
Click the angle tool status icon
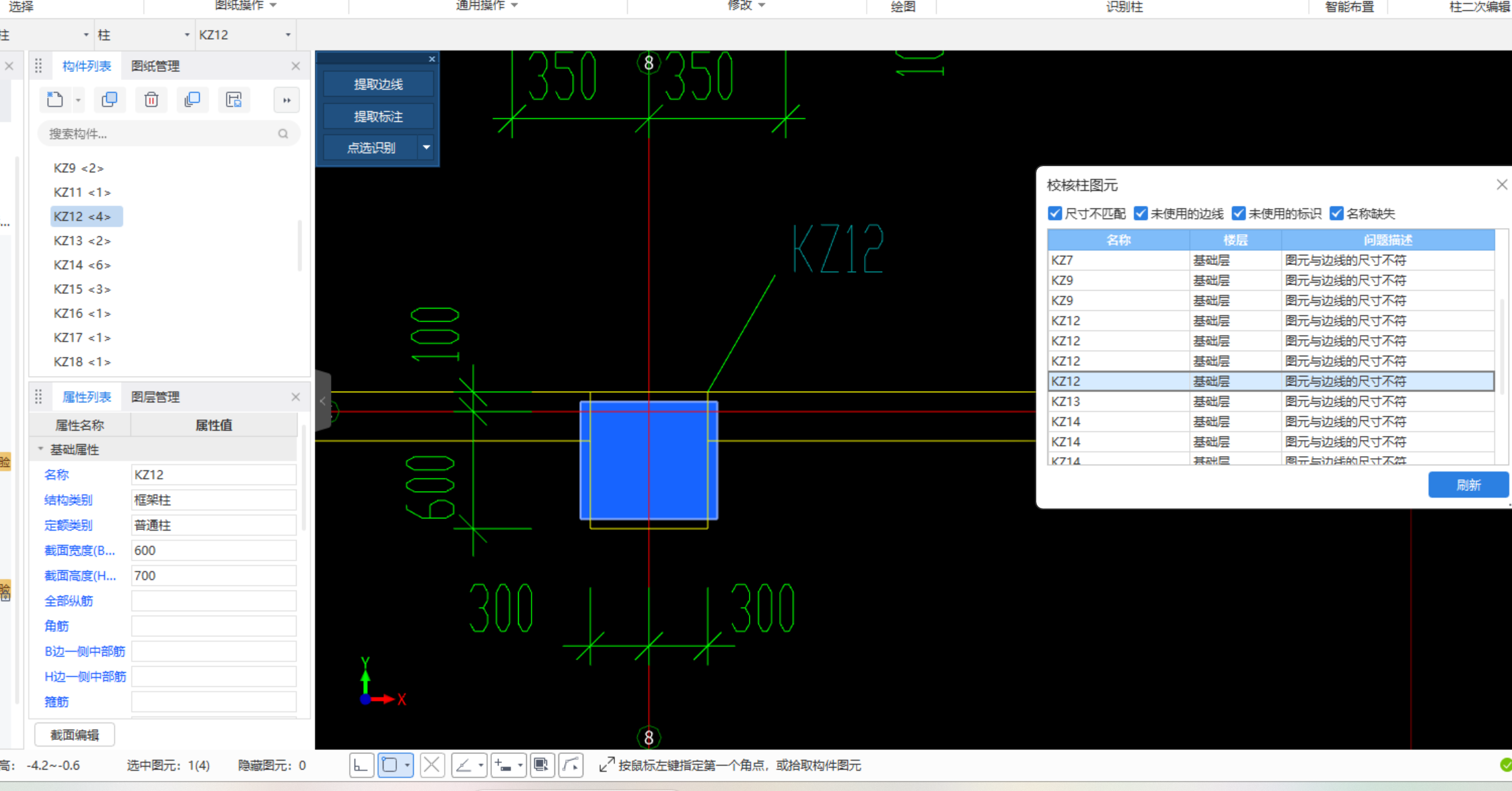click(x=464, y=765)
